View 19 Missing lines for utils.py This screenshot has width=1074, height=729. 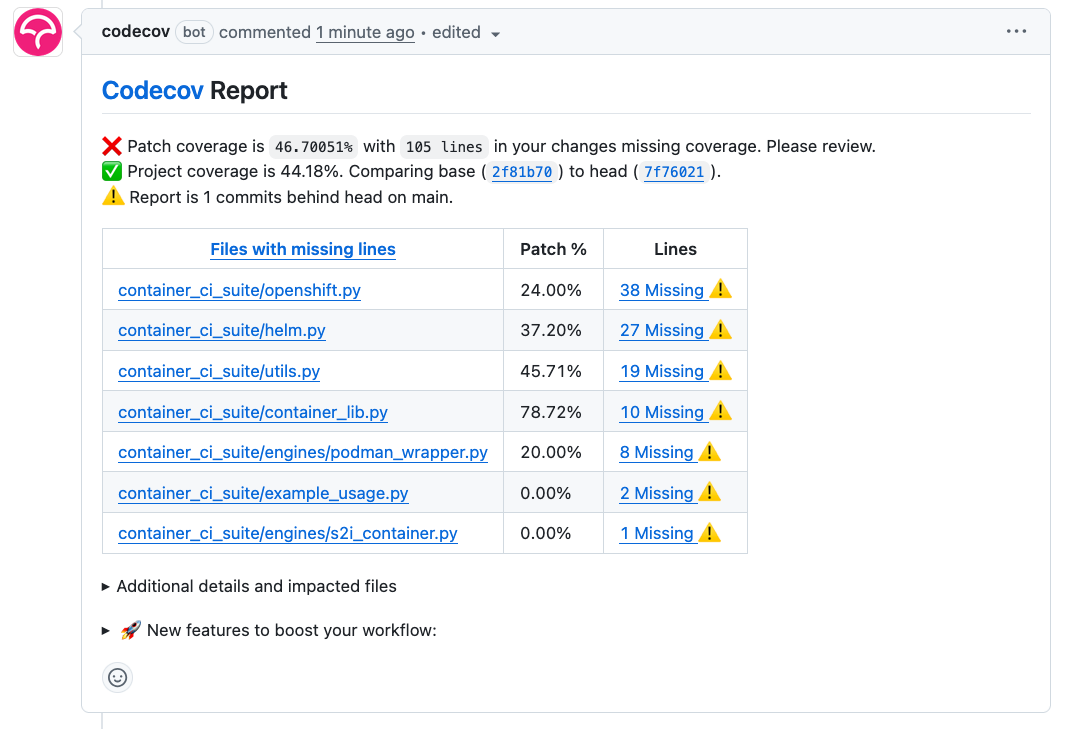click(661, 371)
